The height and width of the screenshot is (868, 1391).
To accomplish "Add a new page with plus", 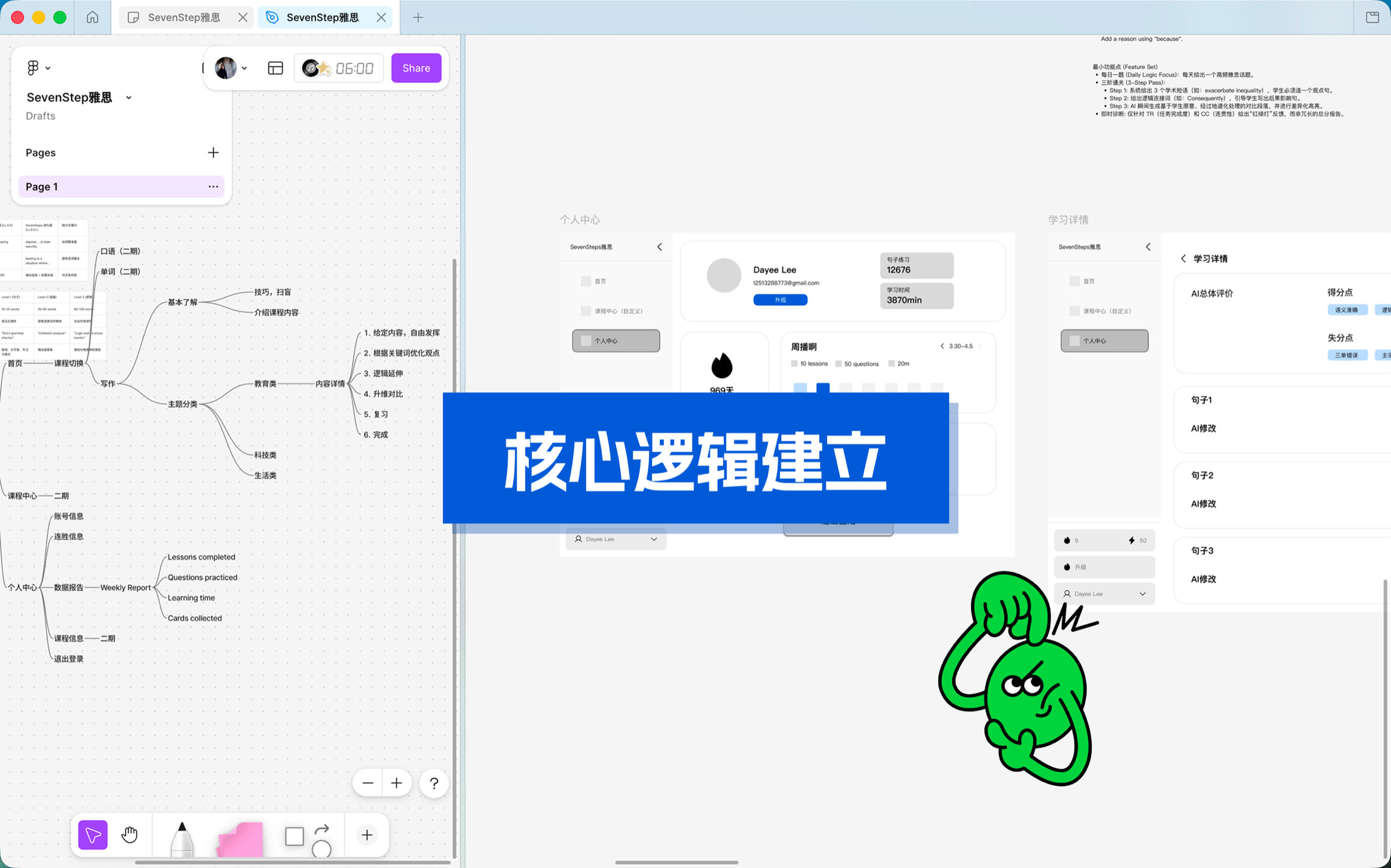I will coord(213,153).
